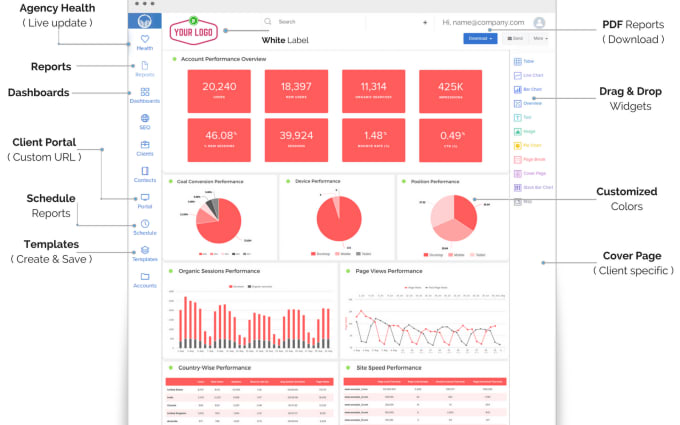
Task: Click the Send button
Action: [x=515, y=39]
